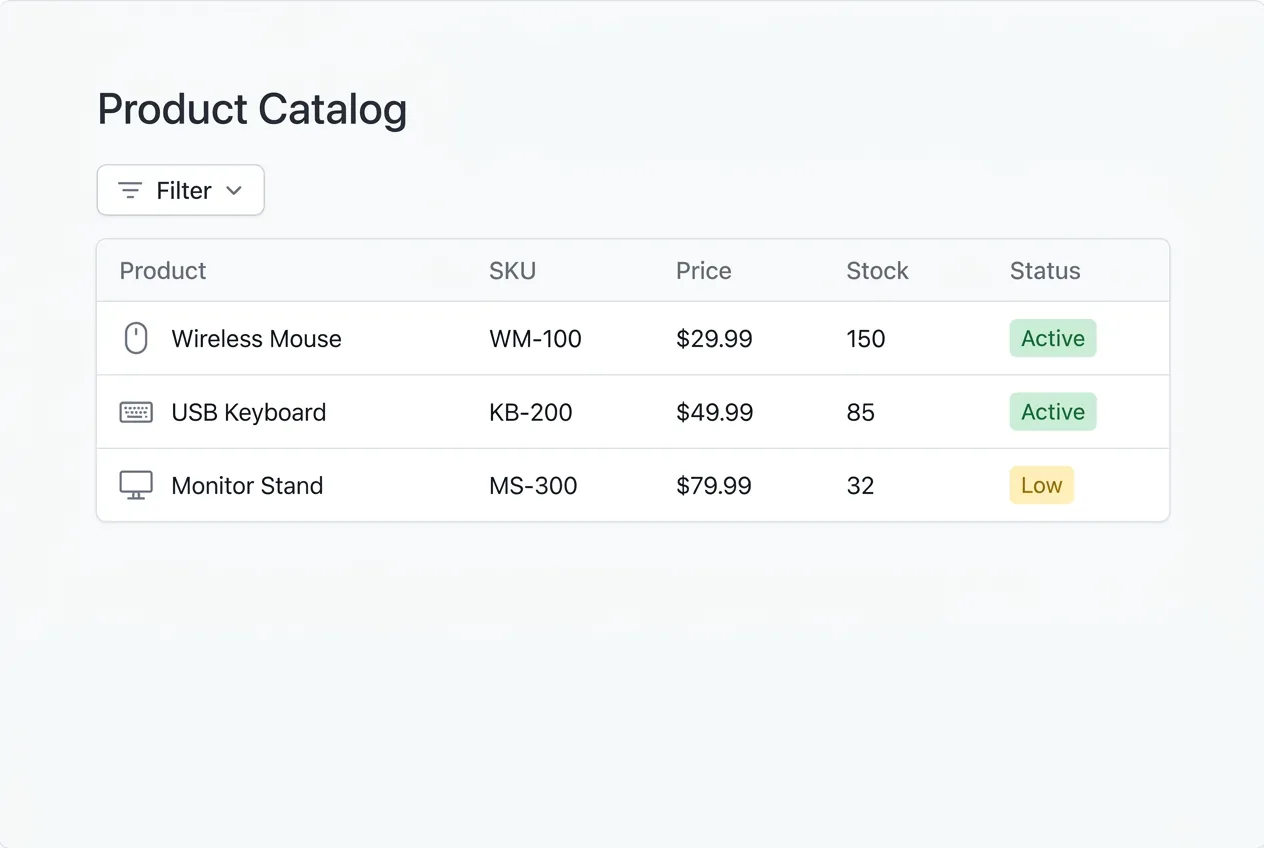
Task: Open the Filter dropdown
Action: pos(180,190)
